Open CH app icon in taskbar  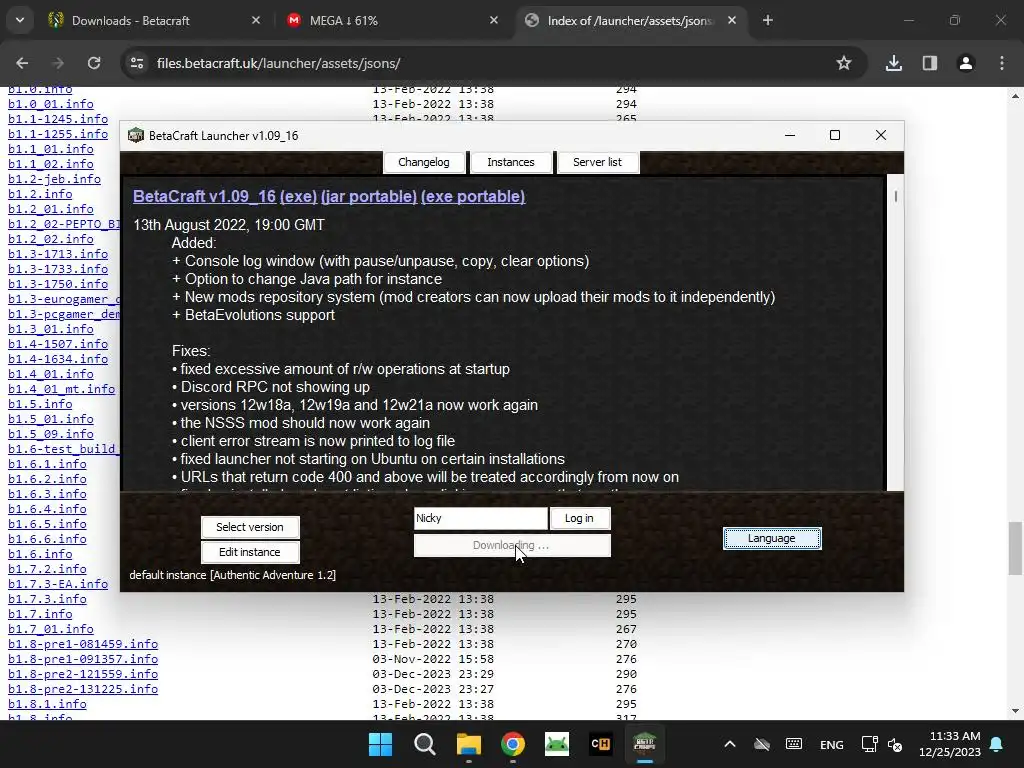pos(600,744)
